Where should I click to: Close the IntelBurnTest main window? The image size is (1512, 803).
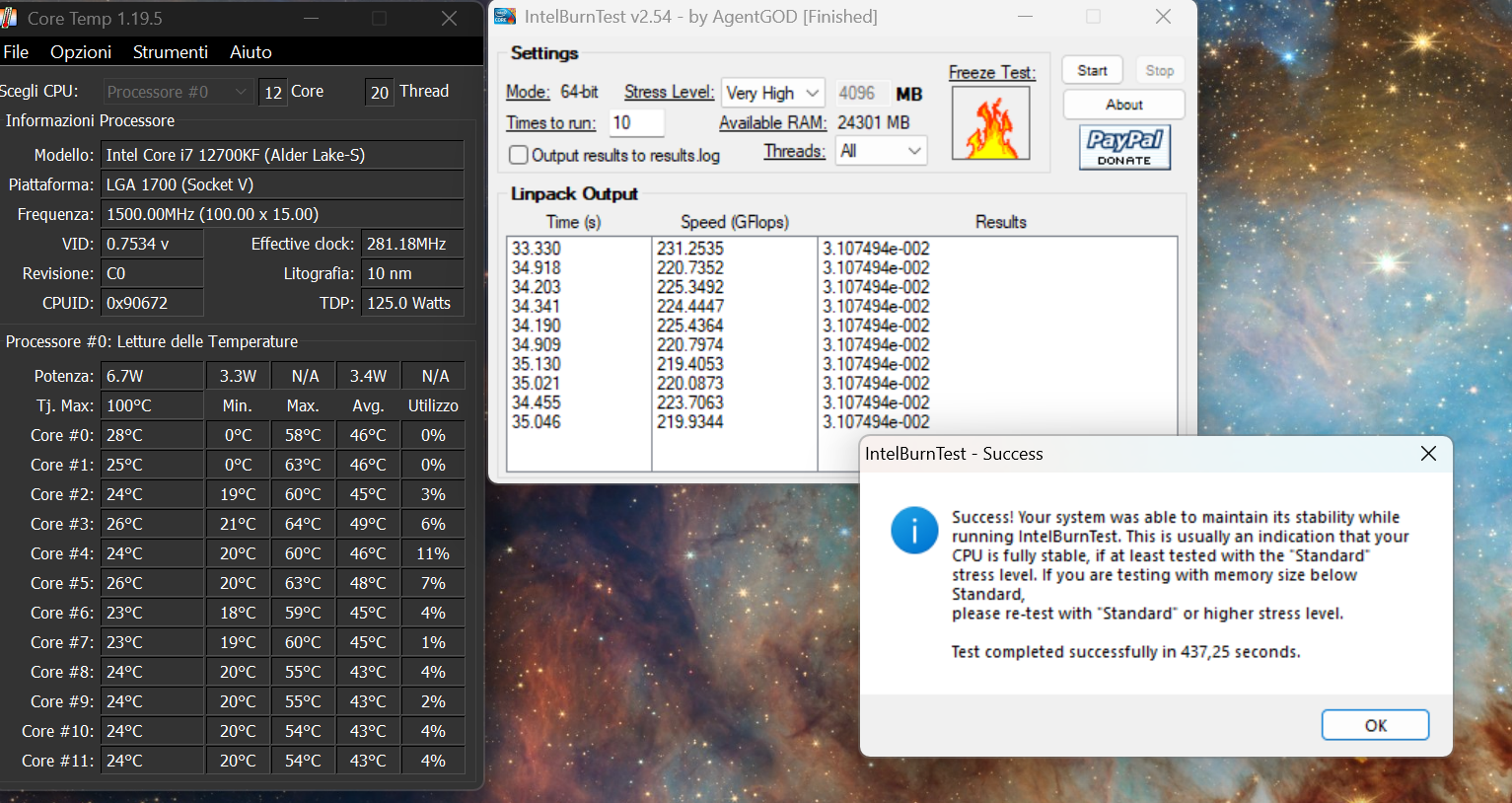pos(1163,17)
